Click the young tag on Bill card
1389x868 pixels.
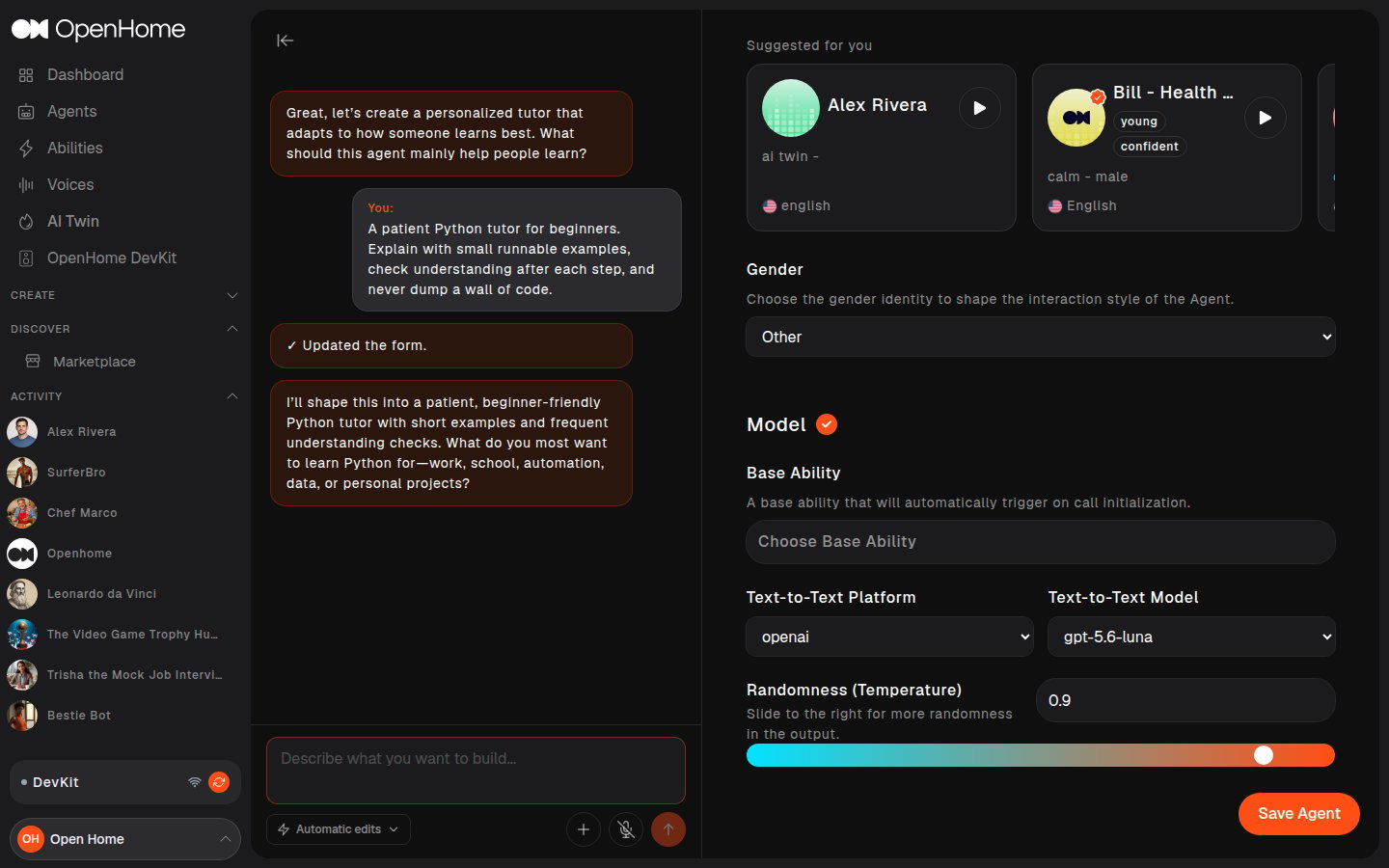(1139, 122)
